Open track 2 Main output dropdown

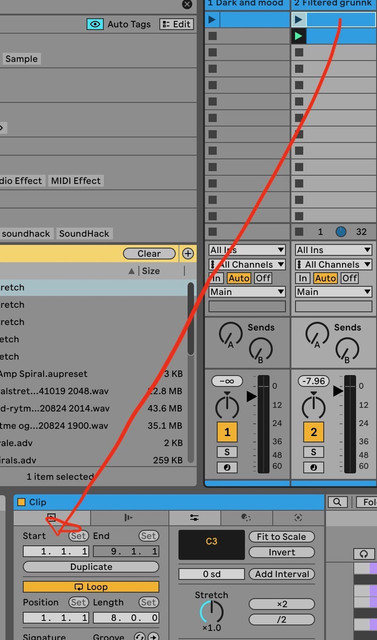pyautogui.click(x=334, y=292)
